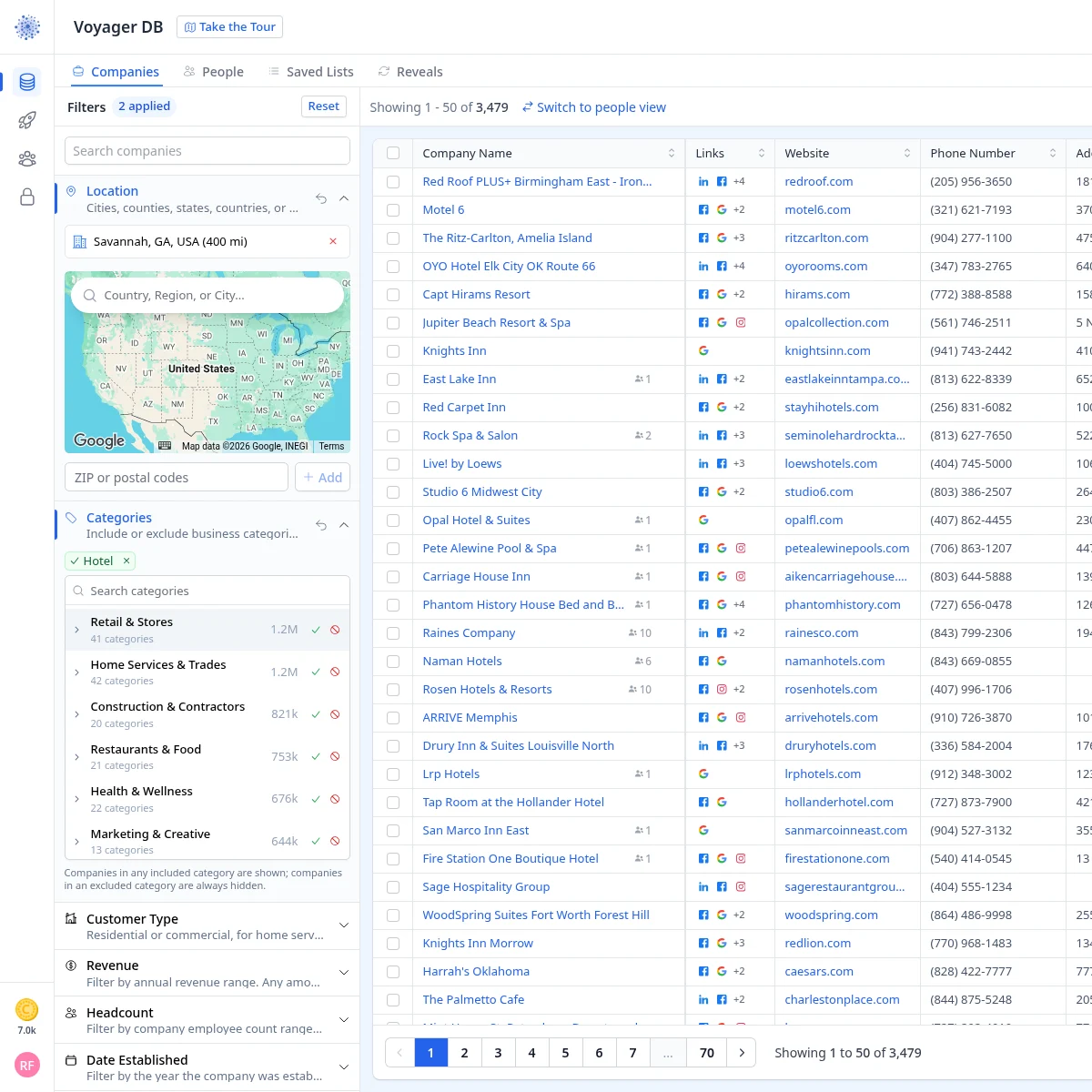
Task: Open Instagram link for Jupiter Beach Resort row
Action: pyautogui.click(x=741, y=322)
